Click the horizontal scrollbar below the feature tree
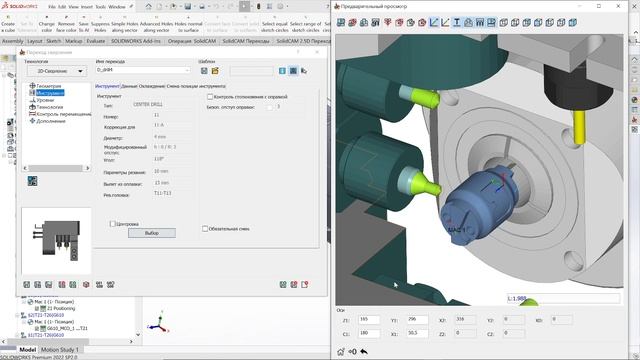Image resolution: width=640 pixels, height=360 pixels. click(67, 341)
